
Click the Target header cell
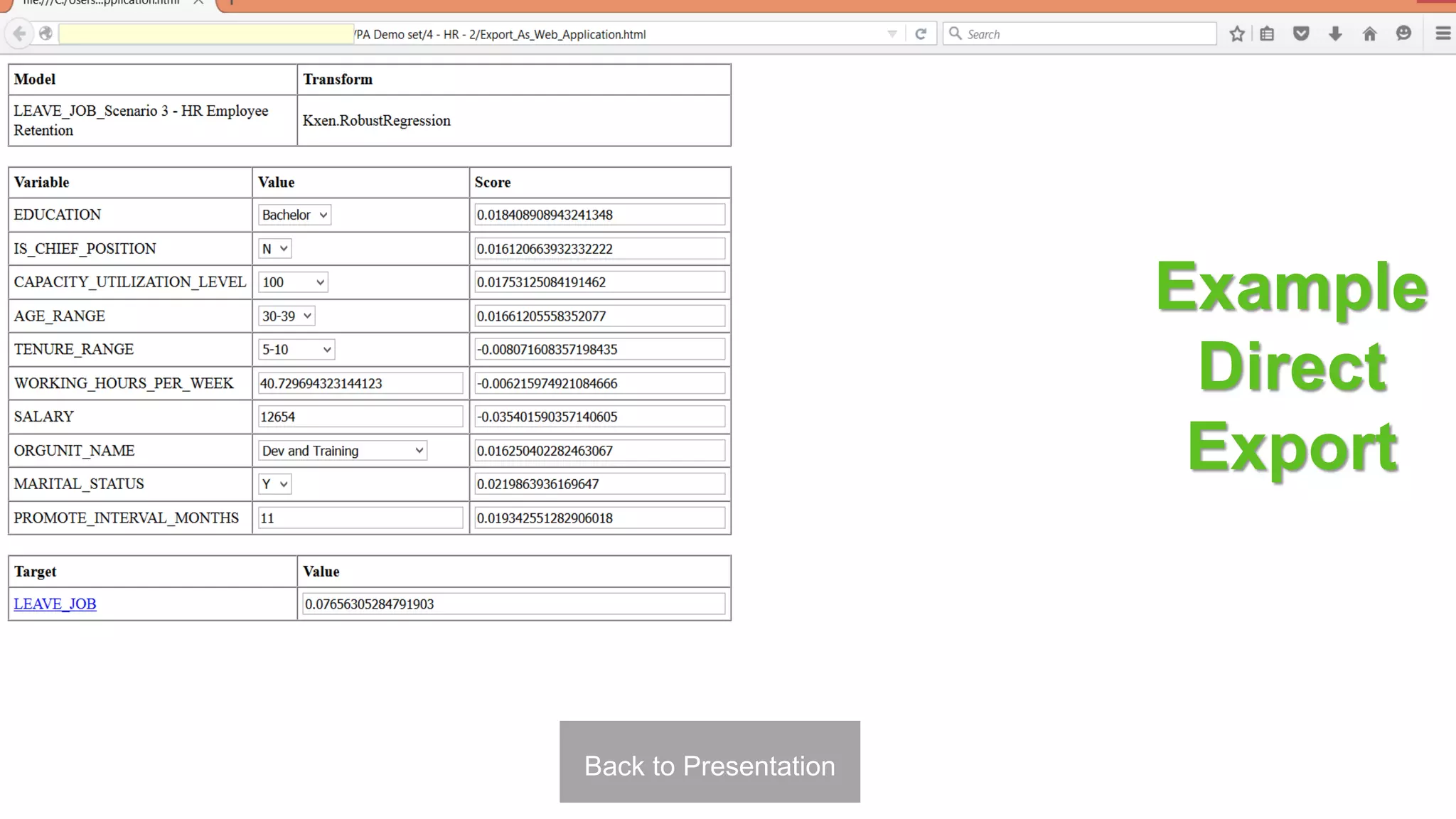point(153,572)
